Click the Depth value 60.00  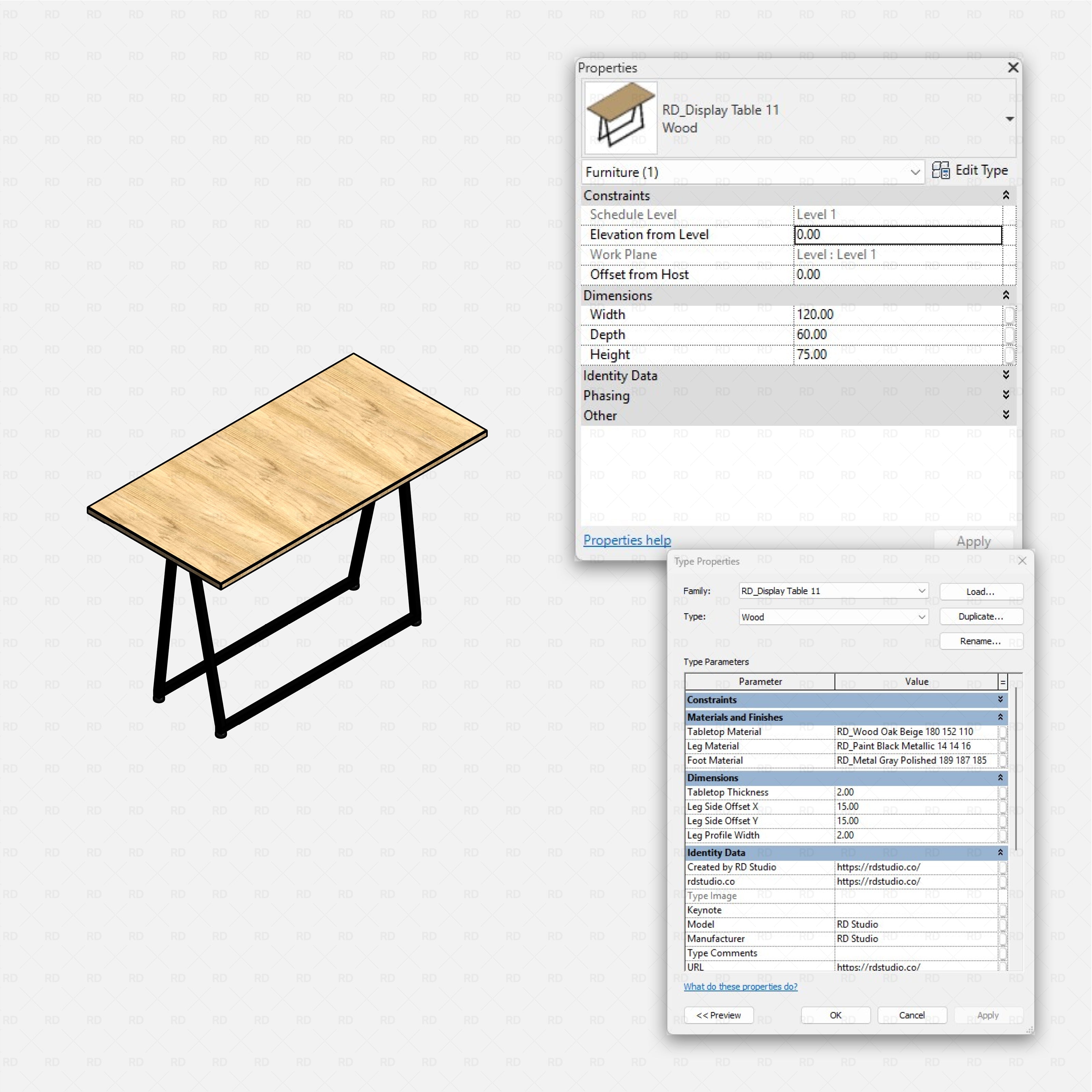898,335
